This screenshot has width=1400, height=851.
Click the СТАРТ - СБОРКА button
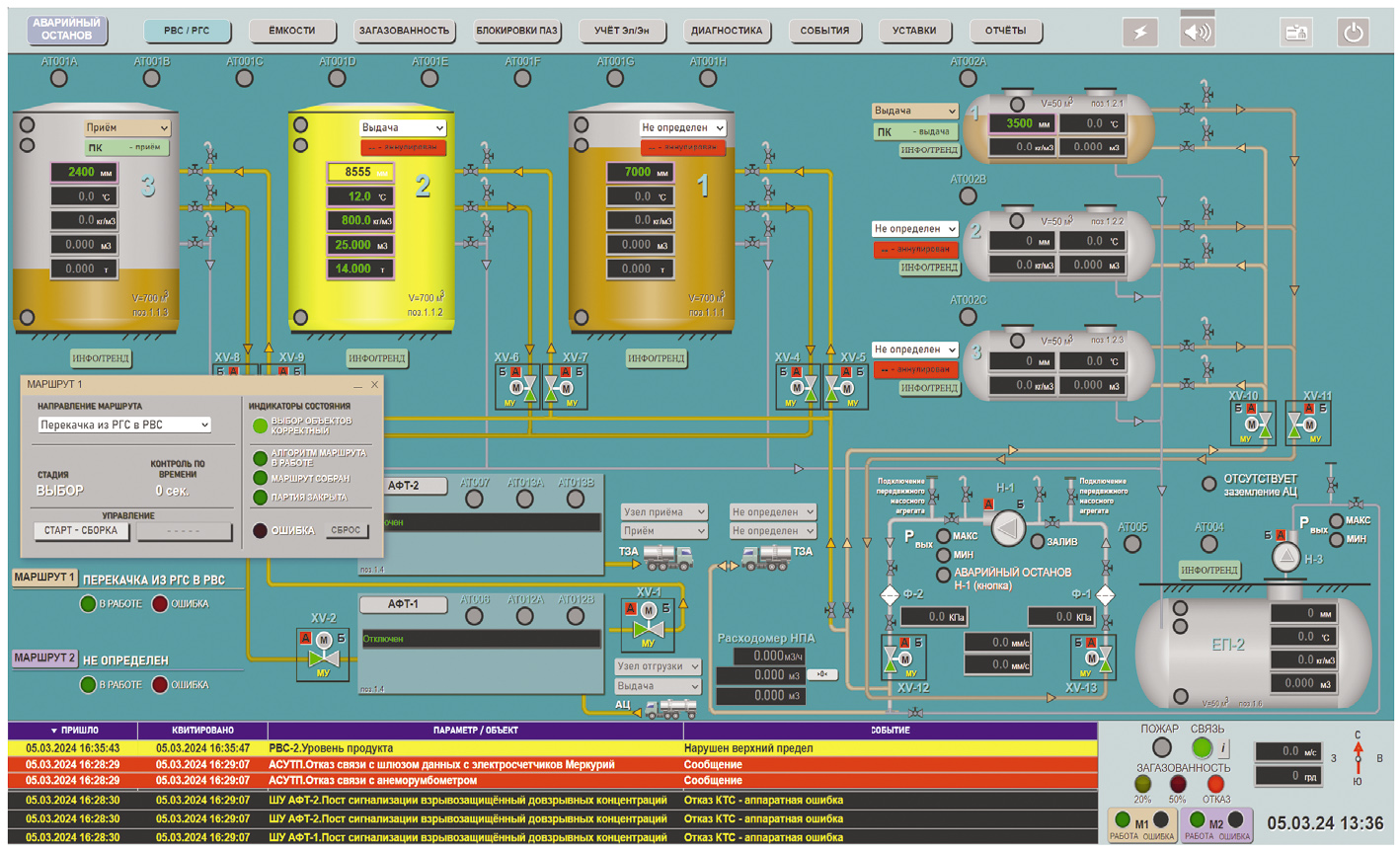pyautogui.click(x=81, y=531)
